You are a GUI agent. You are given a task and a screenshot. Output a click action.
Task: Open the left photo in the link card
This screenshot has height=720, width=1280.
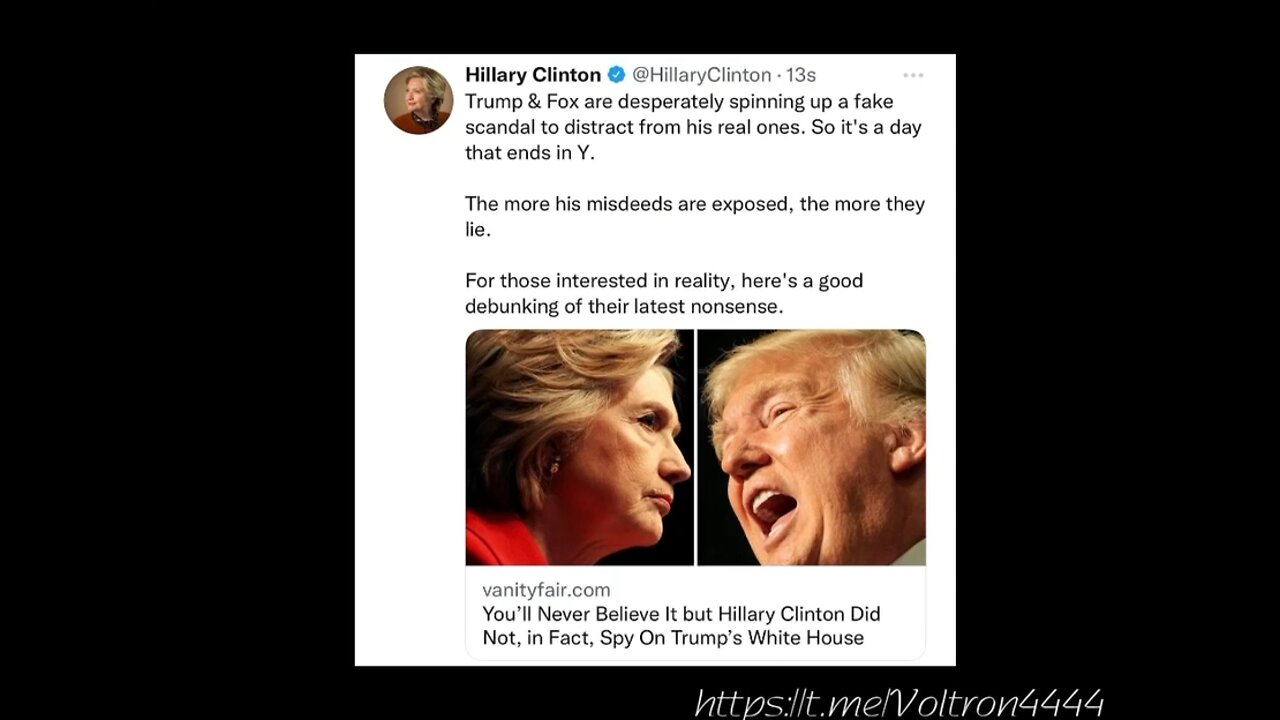click(x=579, y=447)
